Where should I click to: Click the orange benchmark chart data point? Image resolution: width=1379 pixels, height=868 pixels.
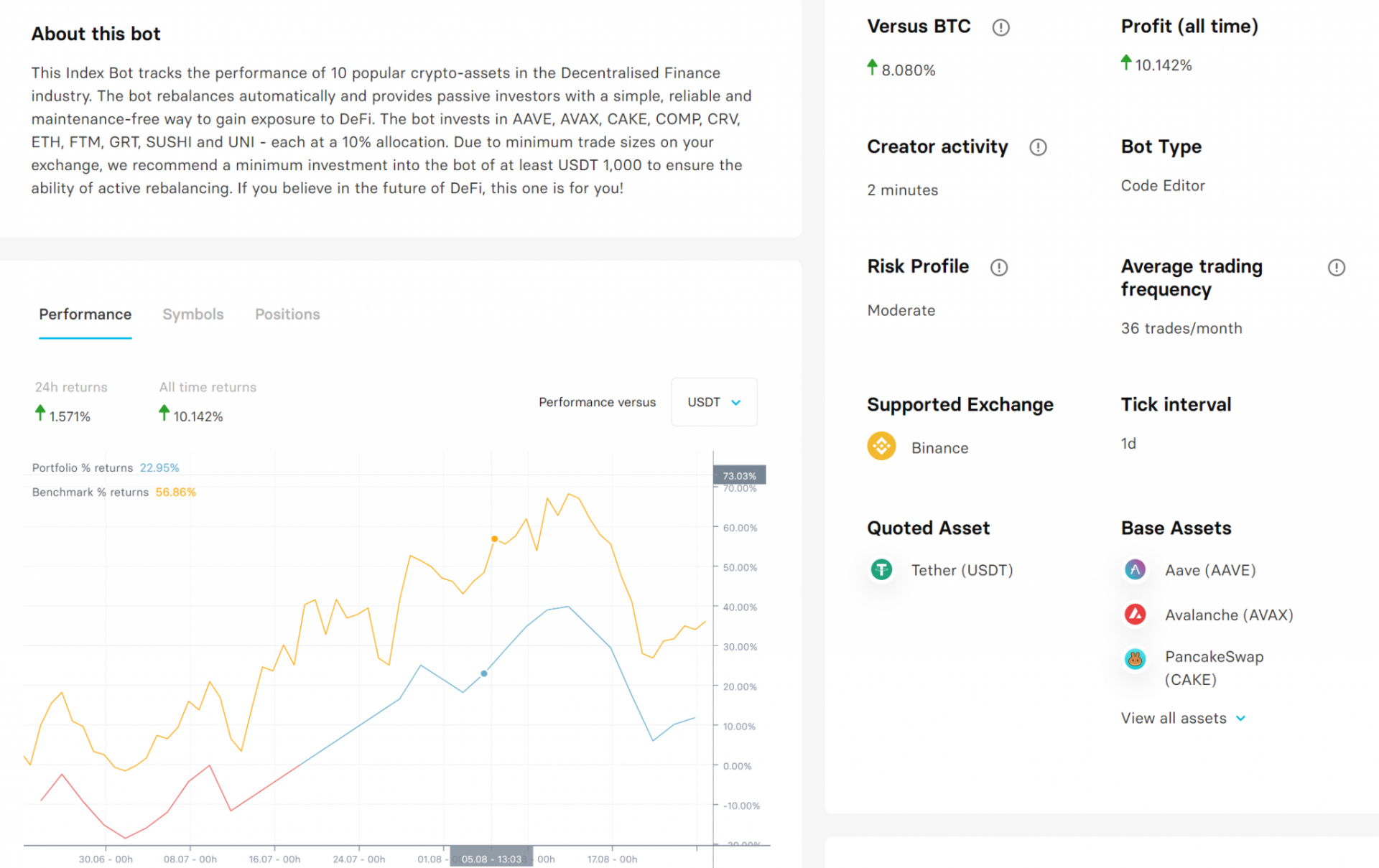(494, 538)
